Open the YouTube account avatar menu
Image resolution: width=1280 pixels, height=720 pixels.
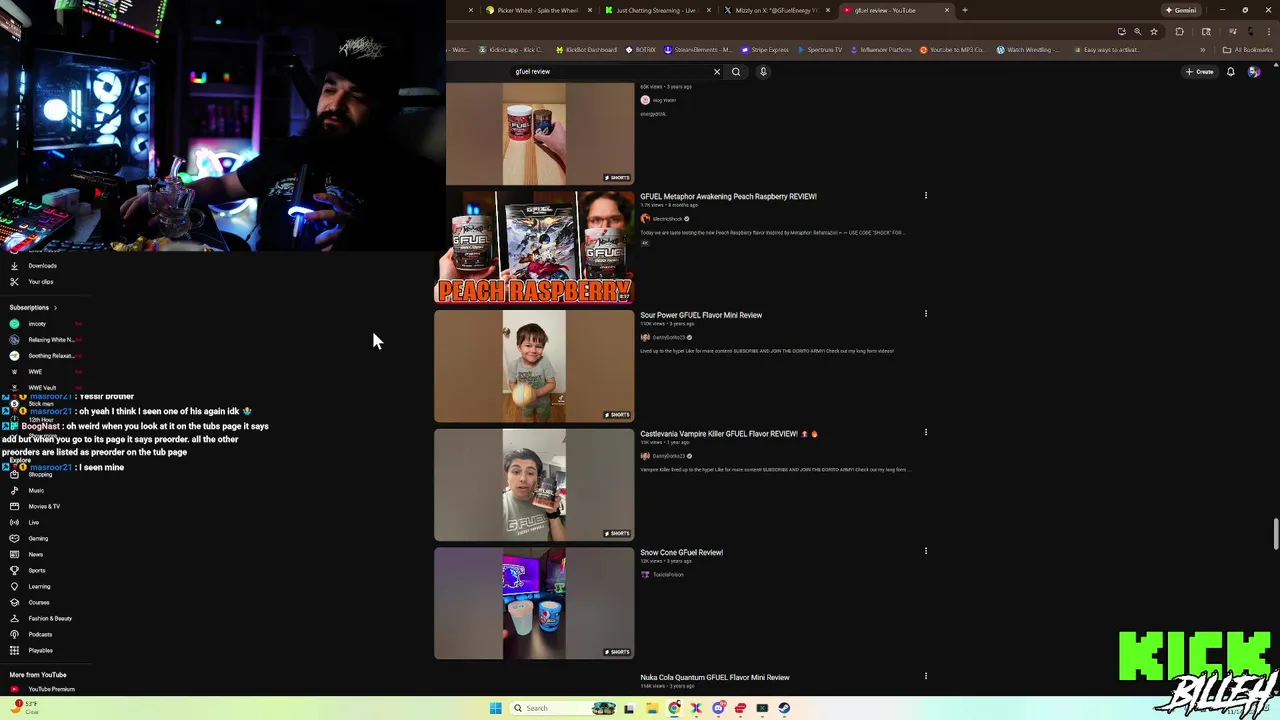tap(1254, 72)
